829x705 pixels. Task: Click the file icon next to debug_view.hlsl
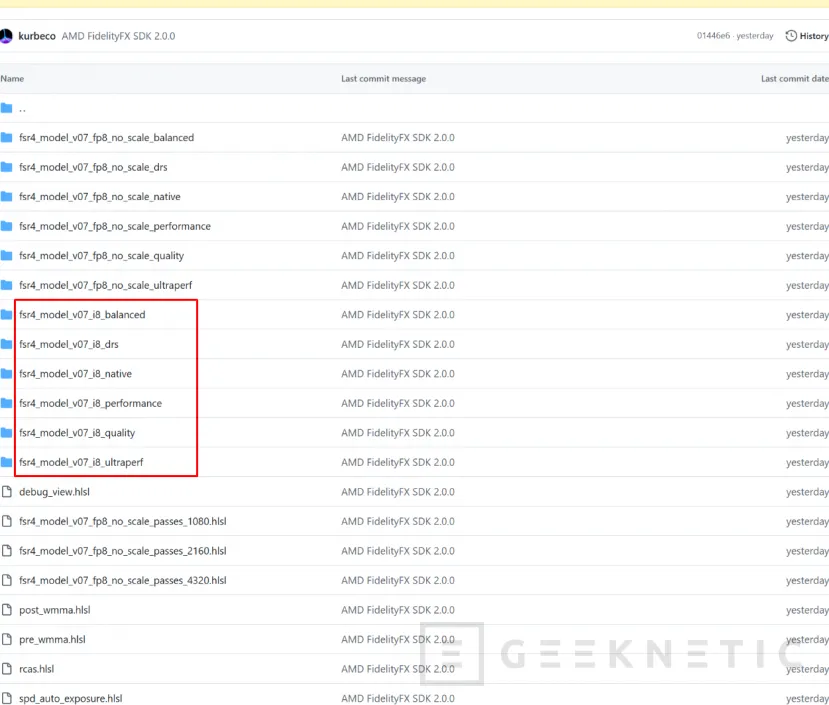pos(7,492)
